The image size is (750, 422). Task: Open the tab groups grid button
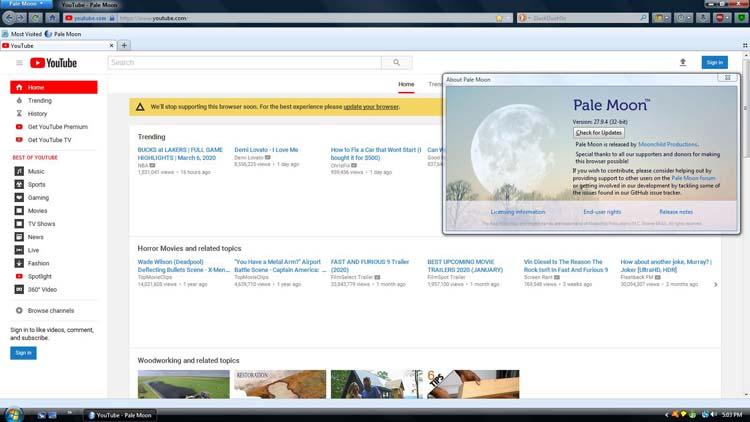click(745, 45)
